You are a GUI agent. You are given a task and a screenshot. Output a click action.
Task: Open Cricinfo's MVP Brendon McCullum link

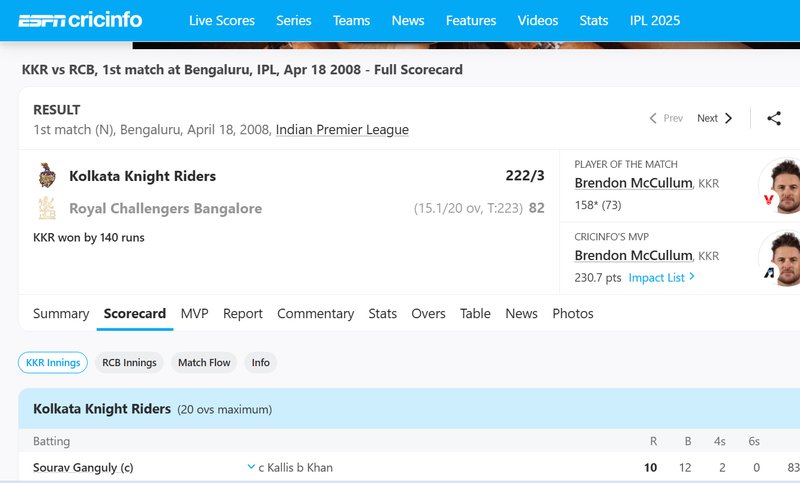pos(633,255)
